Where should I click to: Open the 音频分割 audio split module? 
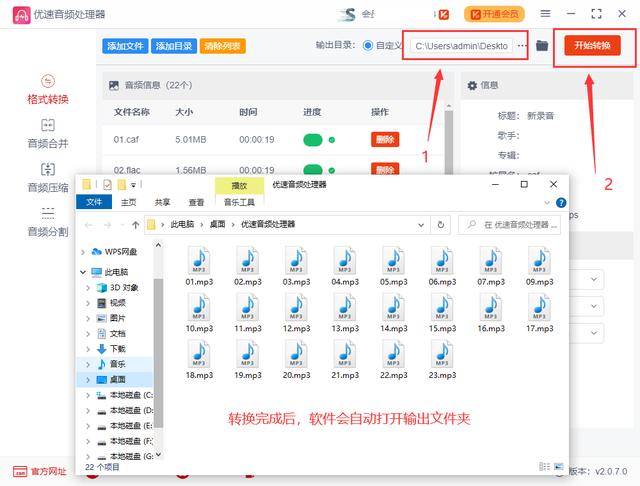click(x=48, y=222)
